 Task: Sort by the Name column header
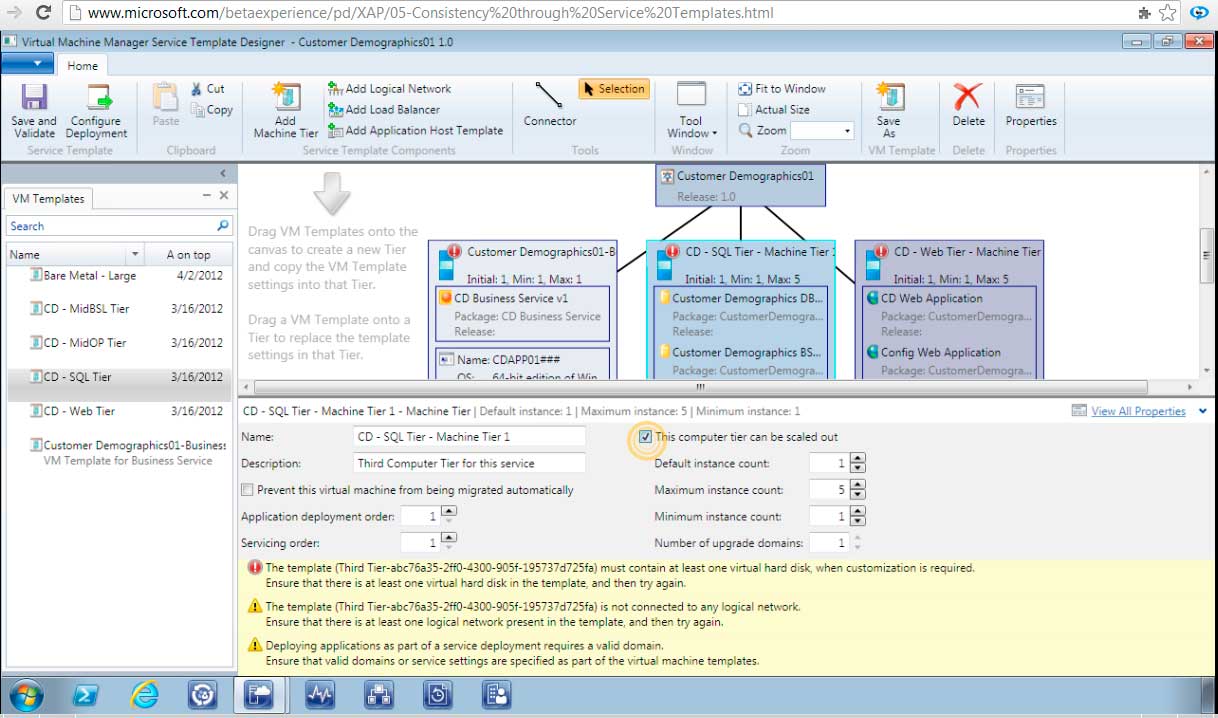pyautogui.click(x=68, y=255)
